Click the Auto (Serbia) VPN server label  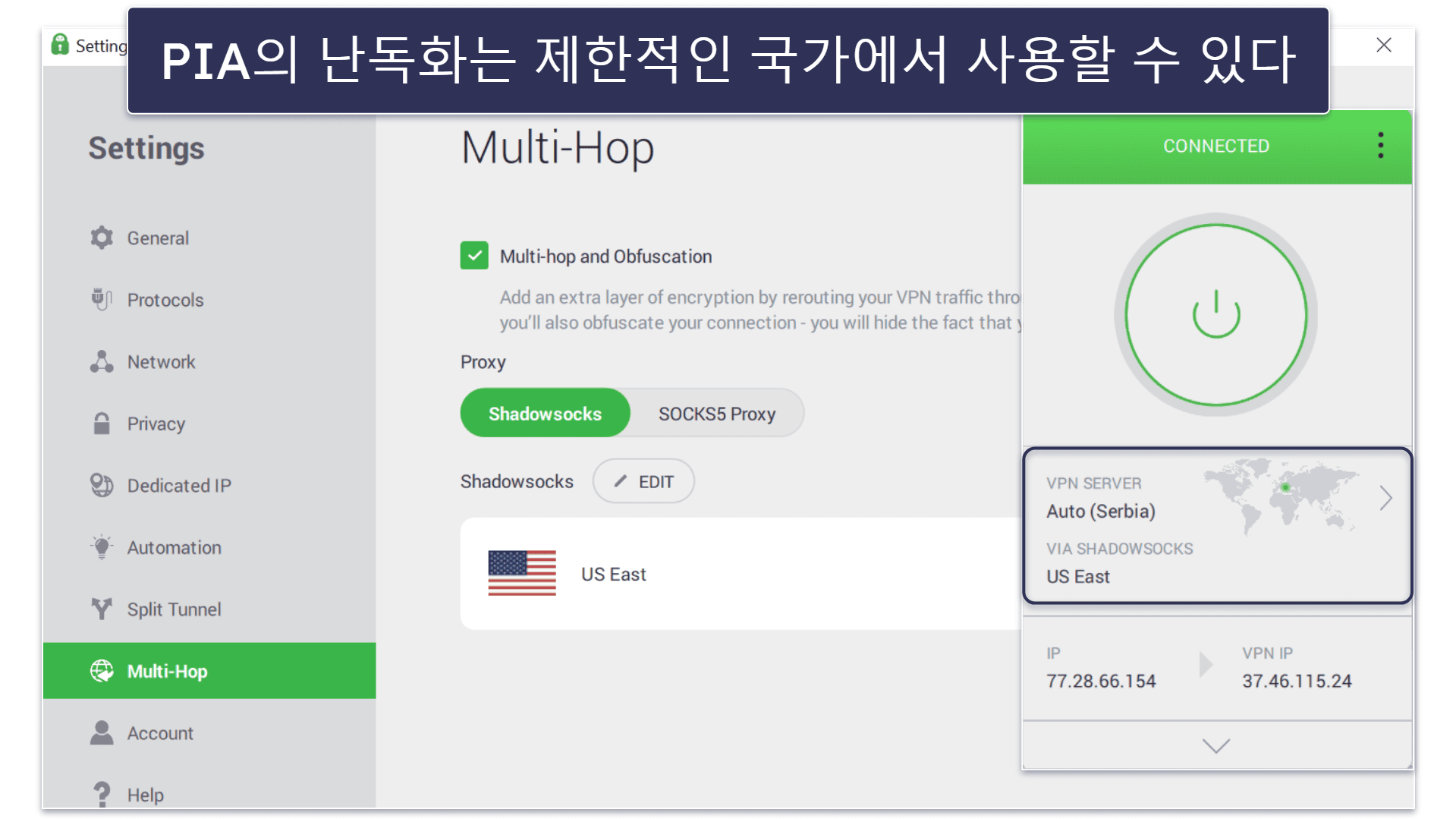click(x=1101, y=512)
